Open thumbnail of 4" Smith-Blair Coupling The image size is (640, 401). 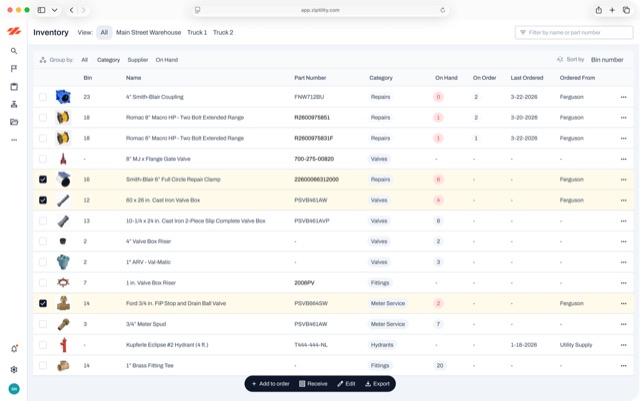coord(63,97)
